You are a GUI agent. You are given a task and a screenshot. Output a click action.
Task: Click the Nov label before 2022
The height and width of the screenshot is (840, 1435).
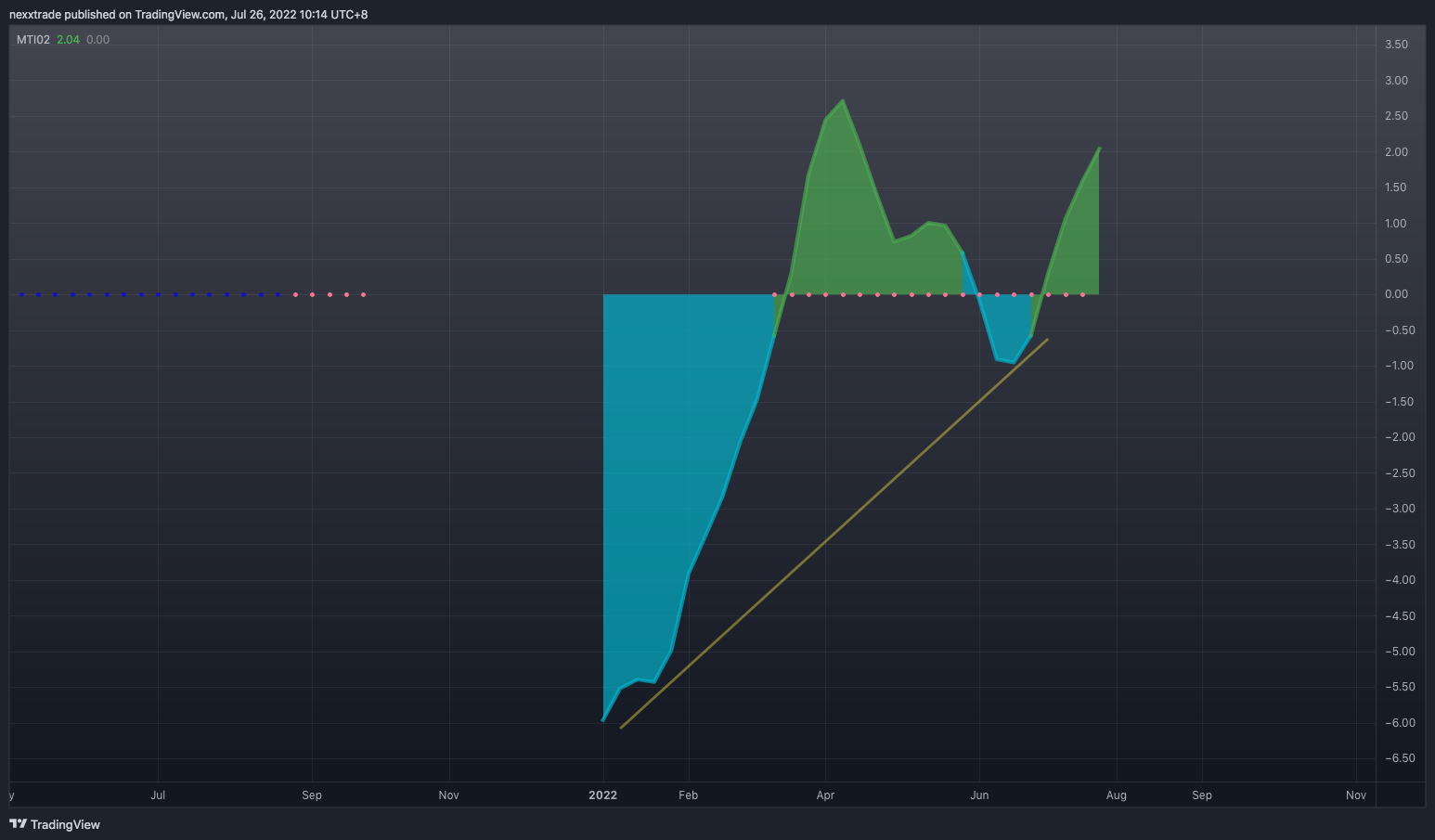click(x=449, y=795)
